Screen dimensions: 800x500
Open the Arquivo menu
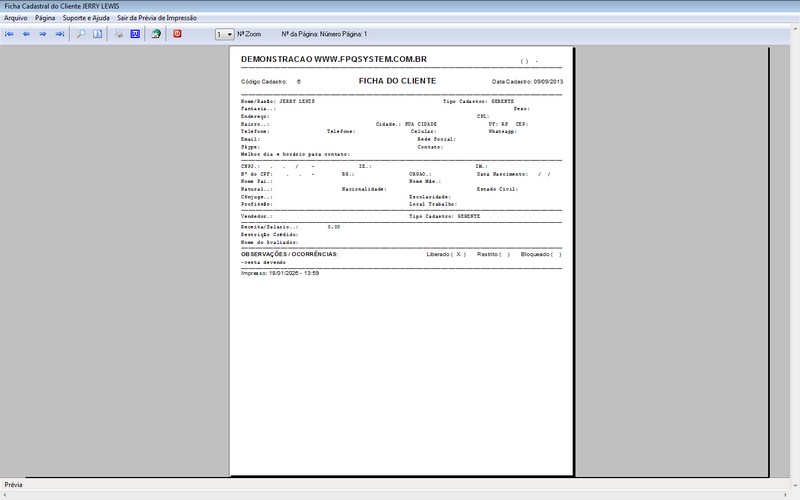pyautogui.click(x=16, y=18)
